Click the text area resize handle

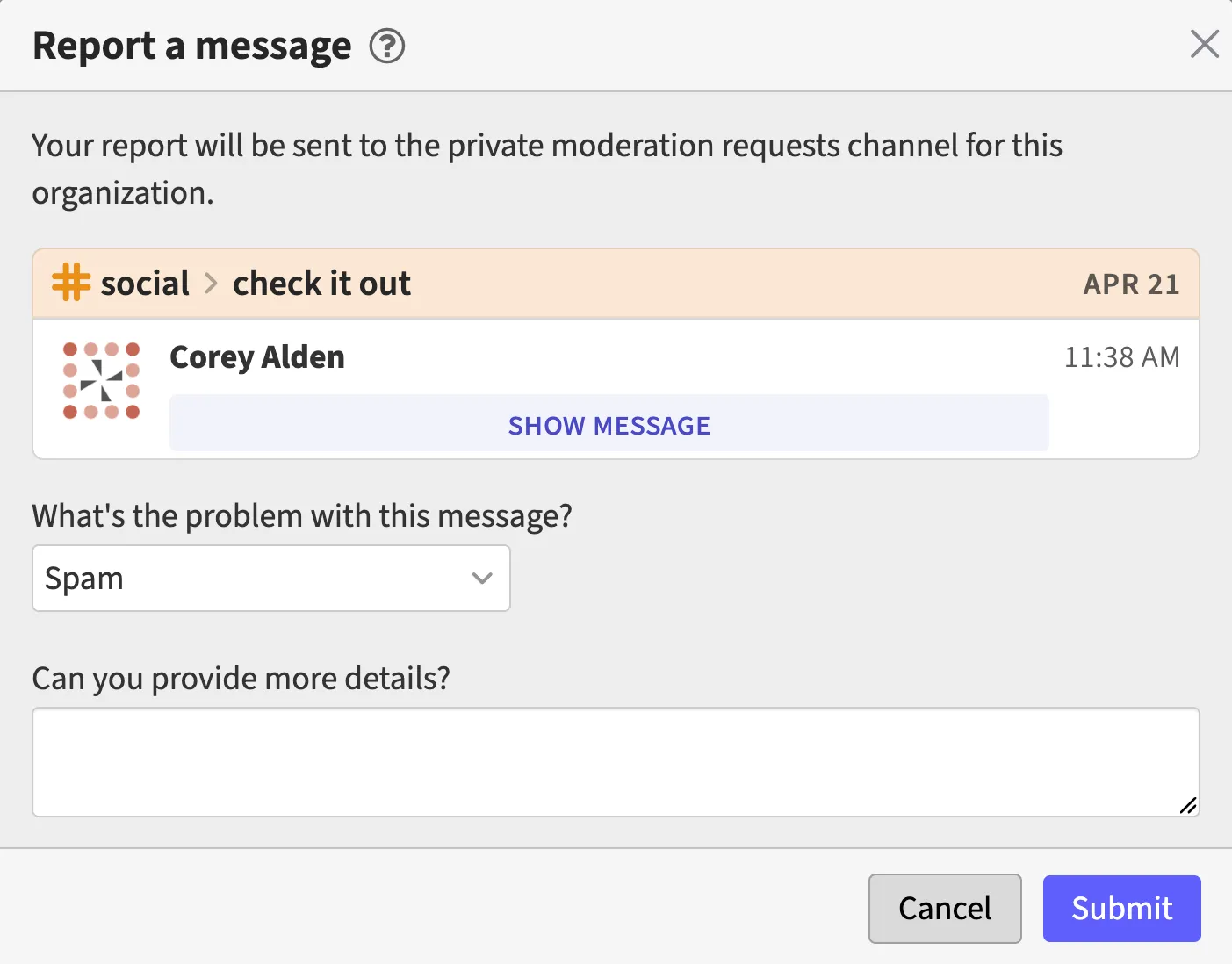[1188, 805]
